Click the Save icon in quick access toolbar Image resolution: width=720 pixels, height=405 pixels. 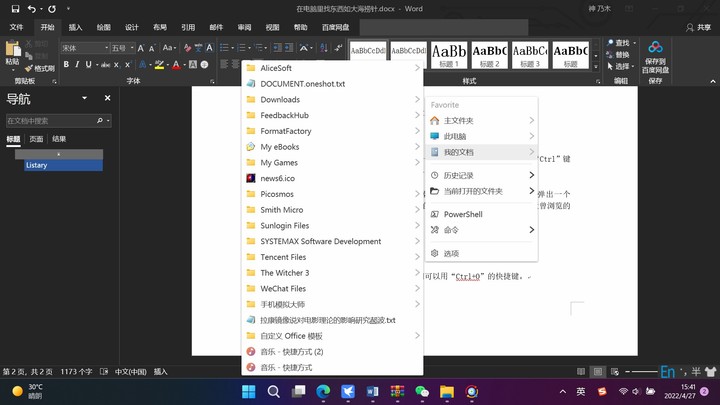pos(12,9)
